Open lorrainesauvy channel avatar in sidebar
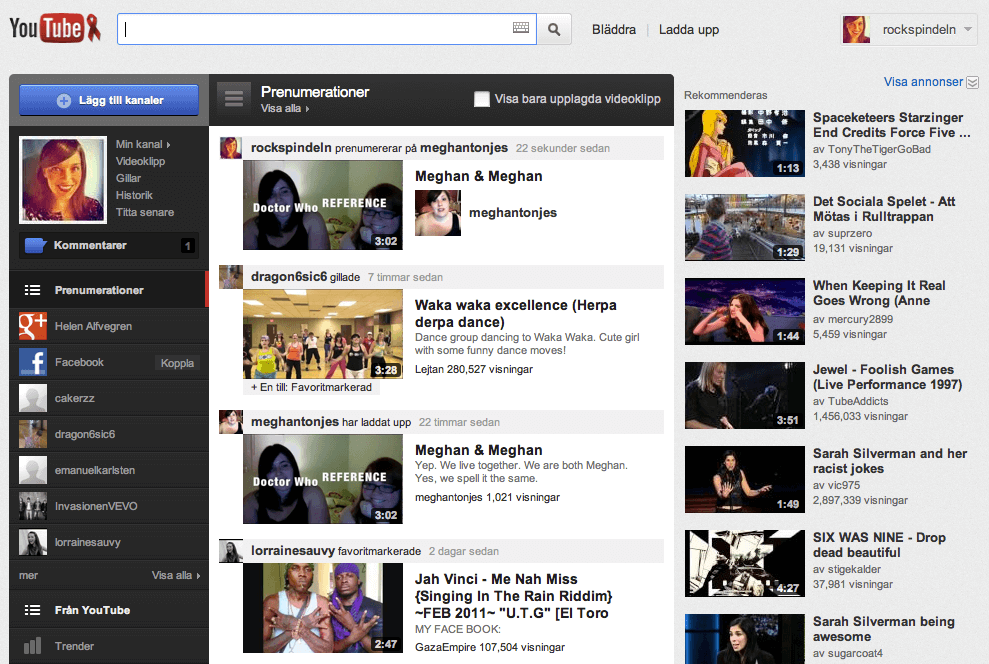The width and height of the screenshot is (989, 664). 33,542
